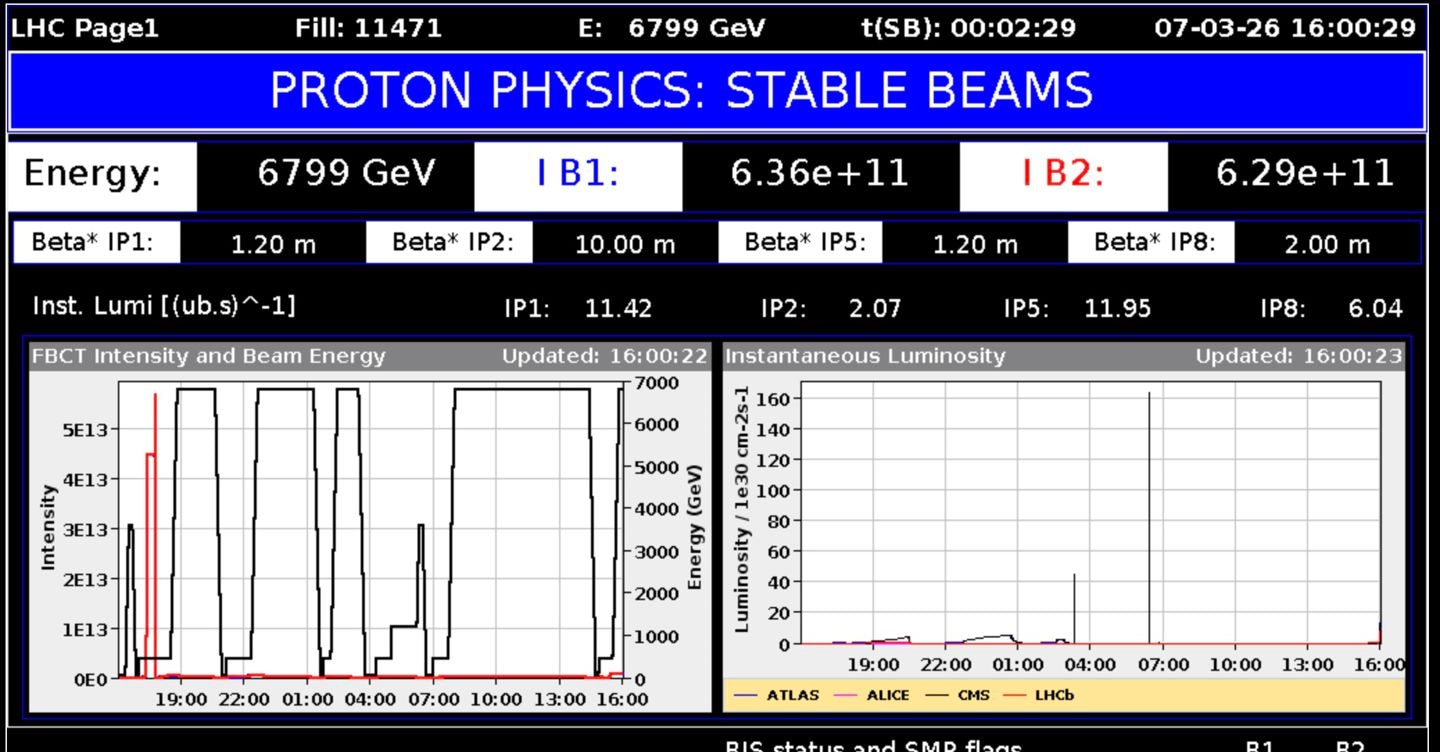1440x752 pixels.
Task: Click the Beta* IP8 value 2.00 m
Action: 1326,244
